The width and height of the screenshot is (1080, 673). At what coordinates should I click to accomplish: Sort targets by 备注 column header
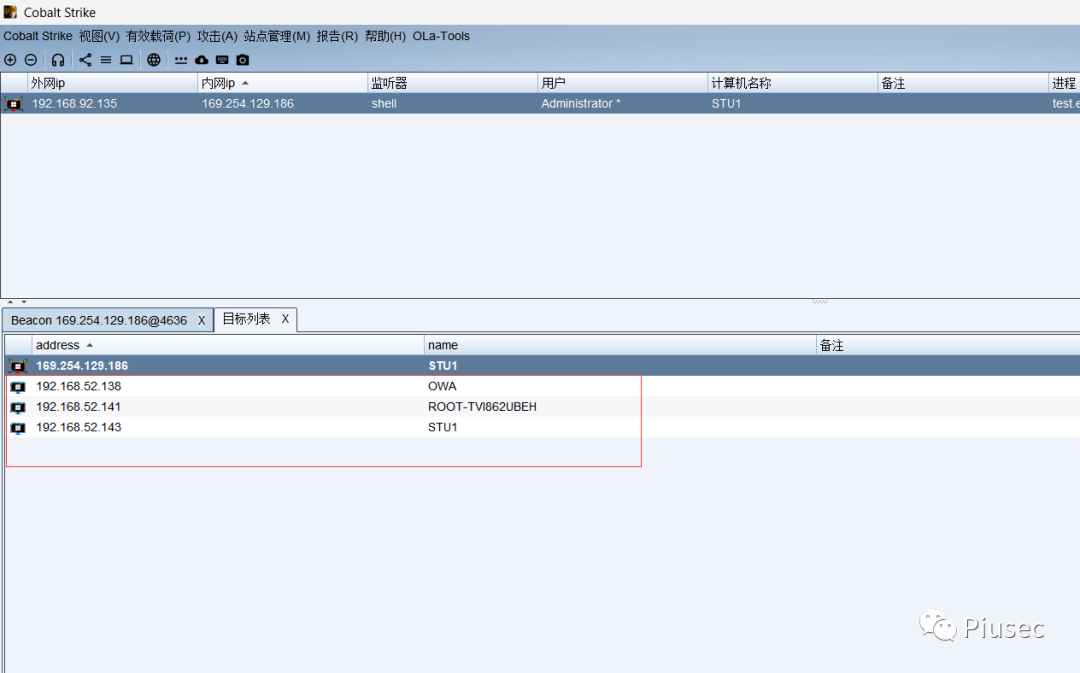click(948, 345)
